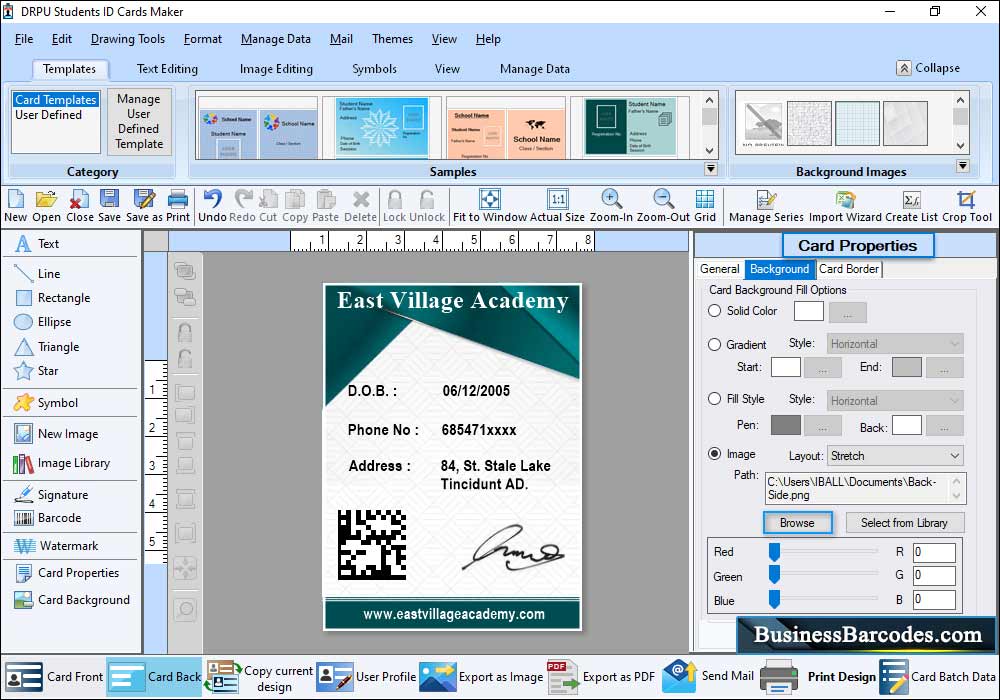Switch to the Symbols ribbon tab
Image resolution: width=1000 pixels, height=700 pixels.
pos(374,69)
